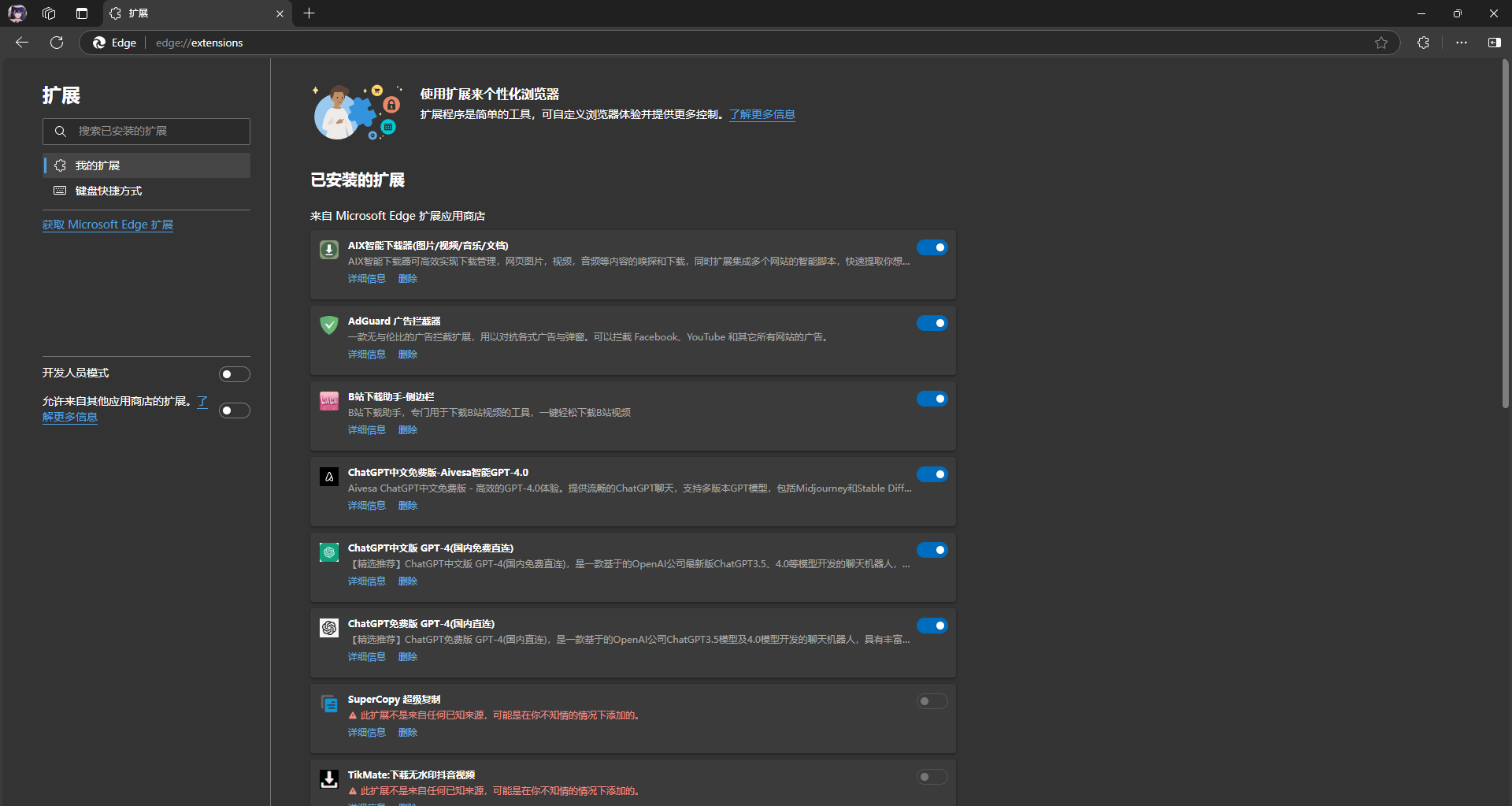Click the search magnifier icon
Image resolution: width=1512 pixels, height=806 pixels.
point(61,132)
